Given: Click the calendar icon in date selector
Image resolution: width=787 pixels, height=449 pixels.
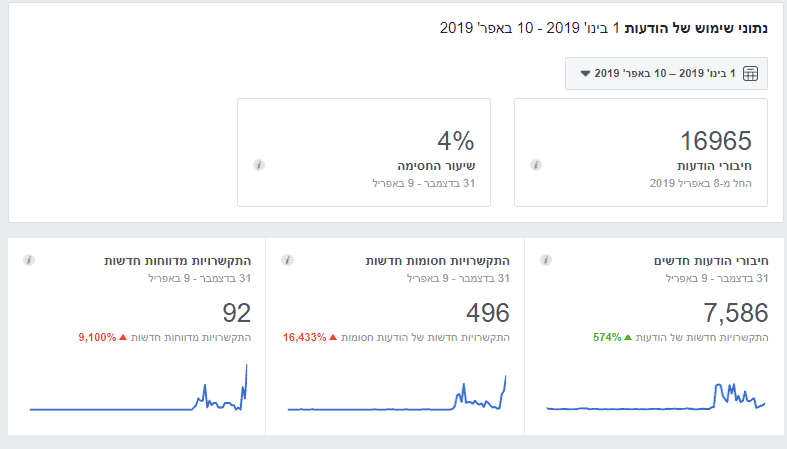Looking at the screenshot, I should point(751,74).
